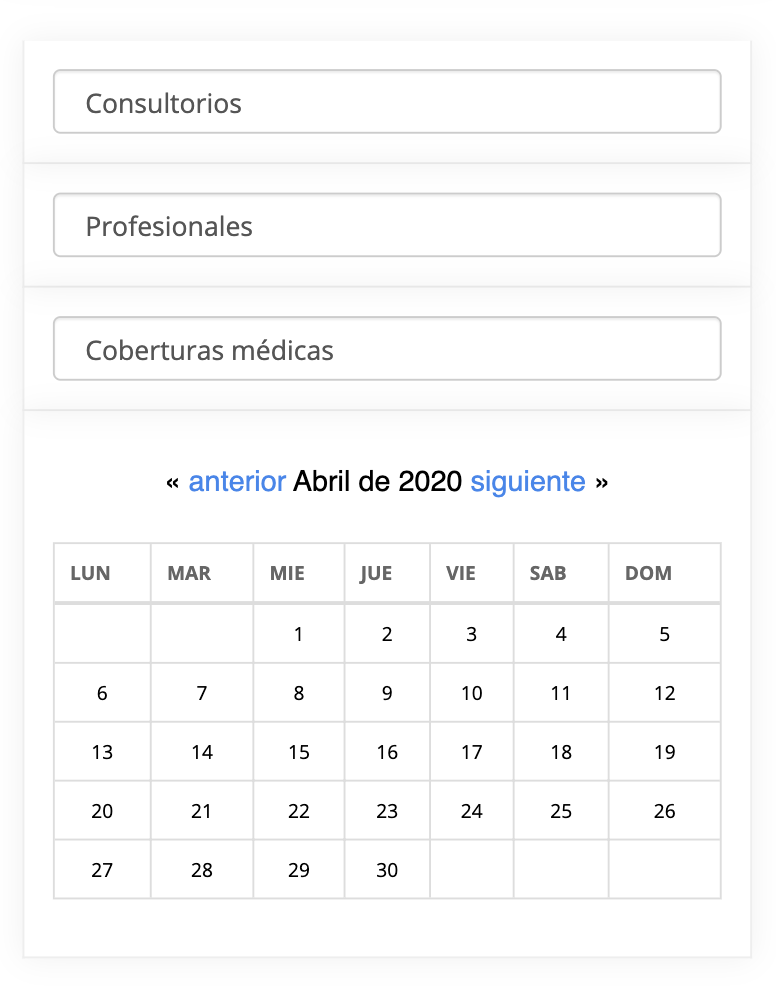This screenshot has width=776, height=988.
Task: Choose day 26 in the calendar
Action: (x=665, y=811)
